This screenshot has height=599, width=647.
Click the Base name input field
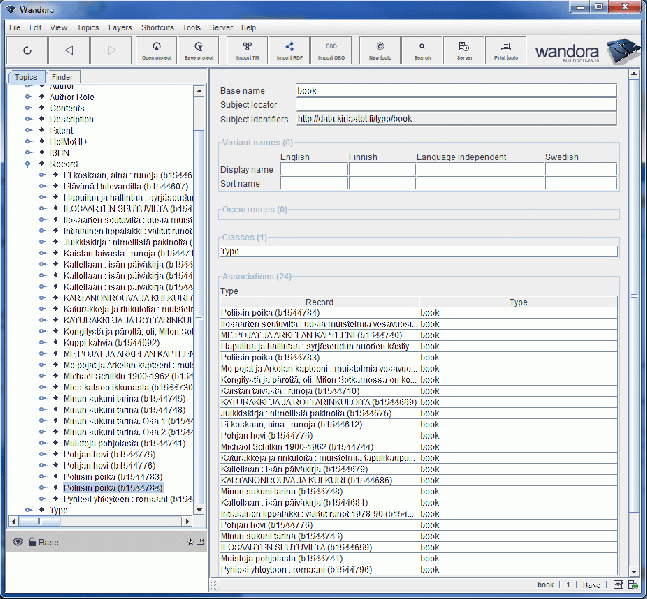point(456,91)
